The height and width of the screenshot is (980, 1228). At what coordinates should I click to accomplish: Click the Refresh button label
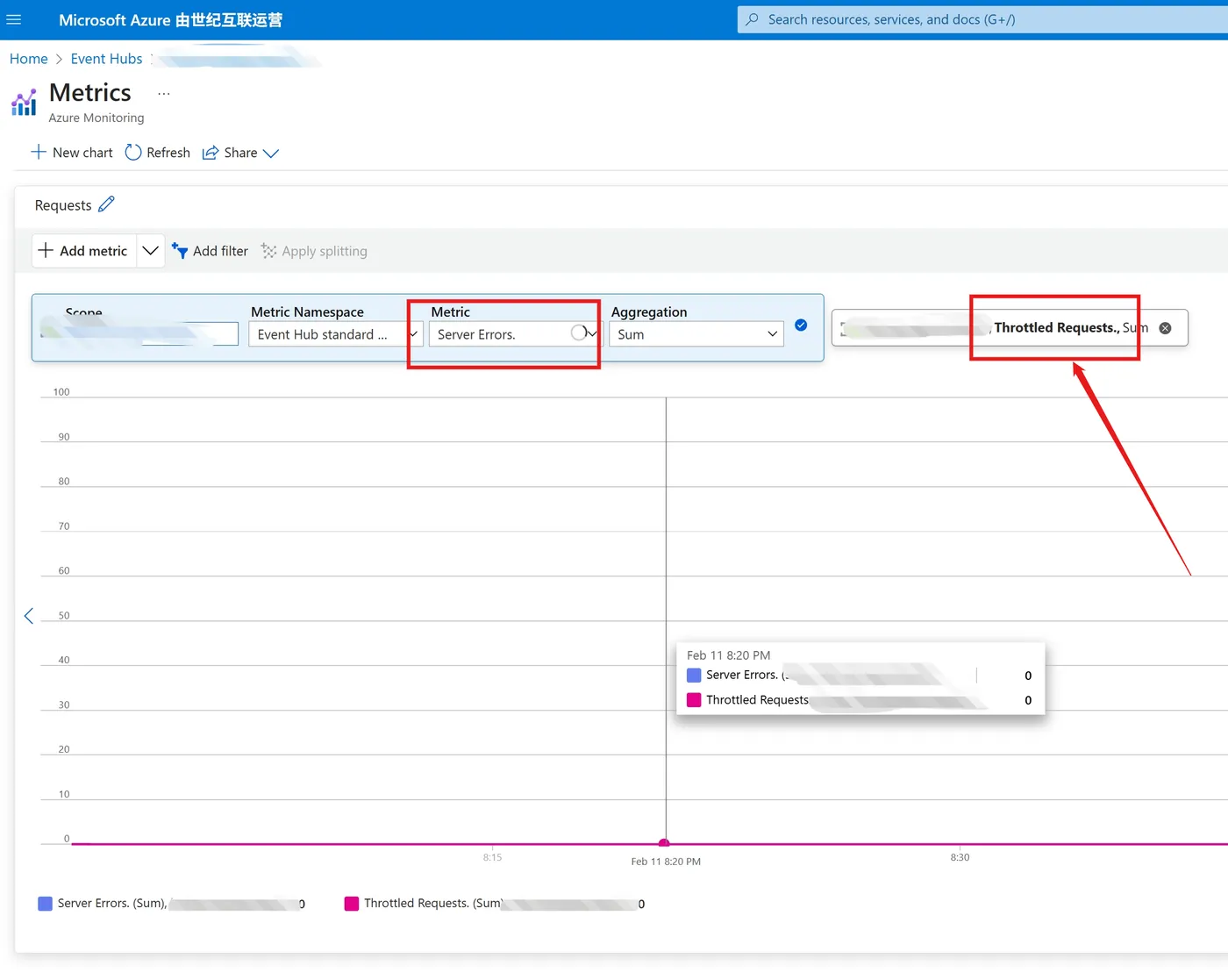[168, 153]
